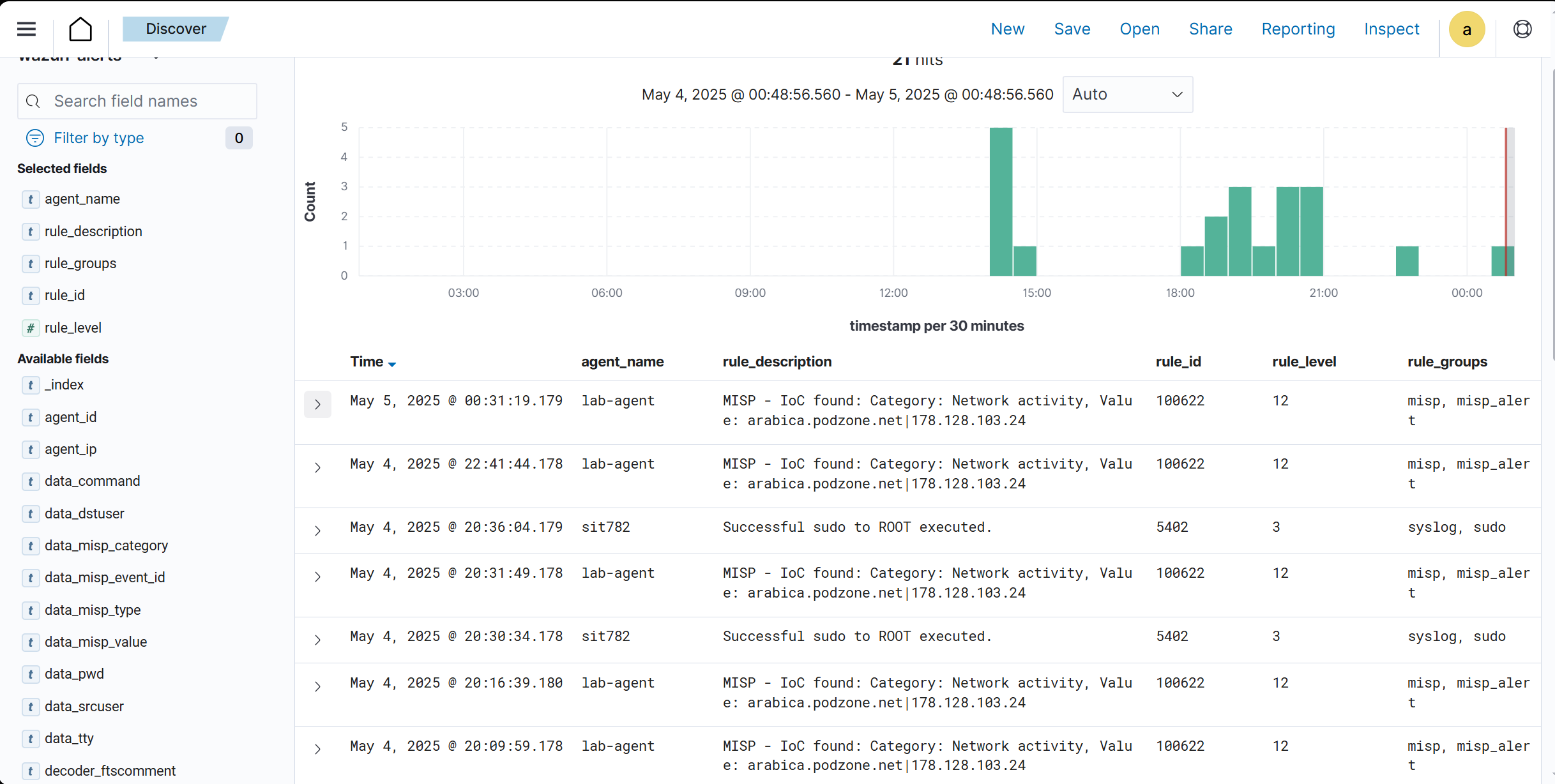The height and width of the screenshot is (784, 1555).
Task: Click the type icon beside agent_ip
Action: tap(30, 449)
